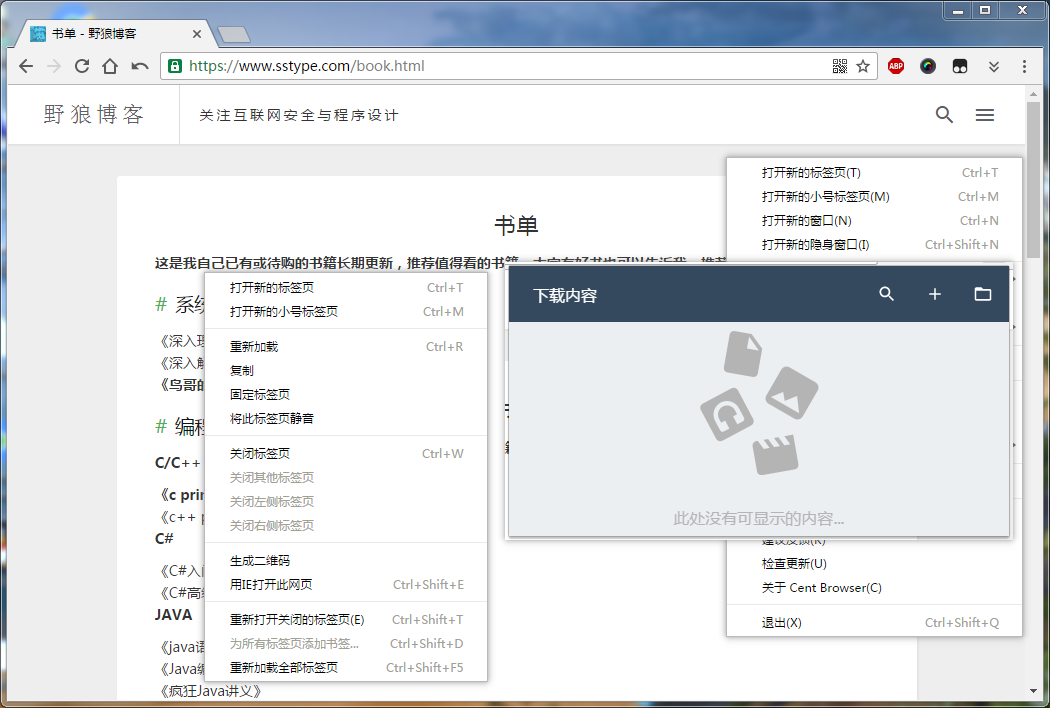Click the plus icon in the downloads panel header
The width and height of the screenshot is (1050, 708).
934,294
